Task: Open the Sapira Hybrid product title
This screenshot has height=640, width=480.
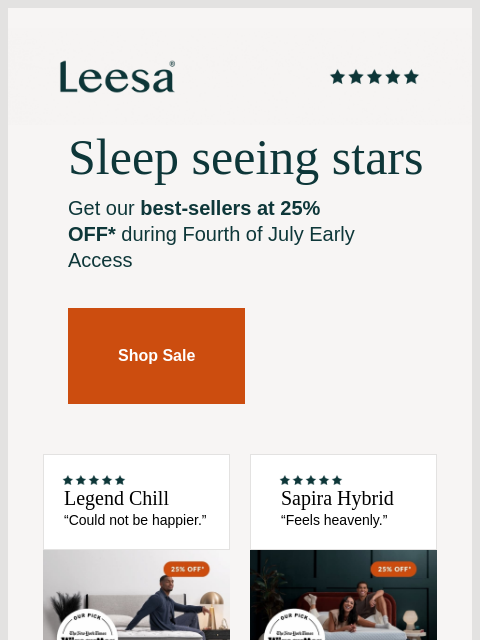Action: click(x=337, y=499)
